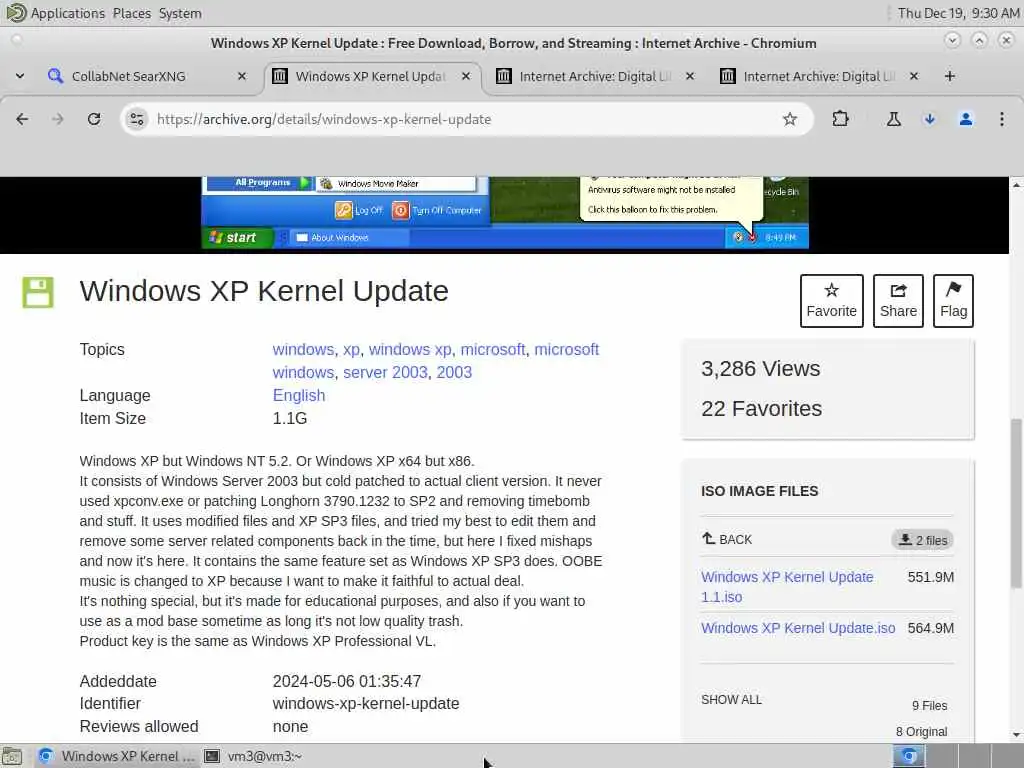Open the profile avatar icon
This screenshot has width=1024, height=768.
965,119
